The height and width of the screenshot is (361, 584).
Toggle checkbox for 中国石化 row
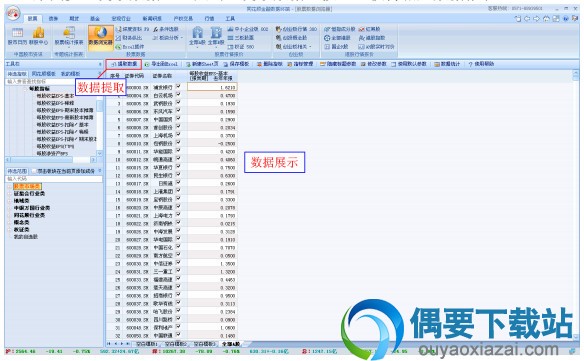(178, 247)
